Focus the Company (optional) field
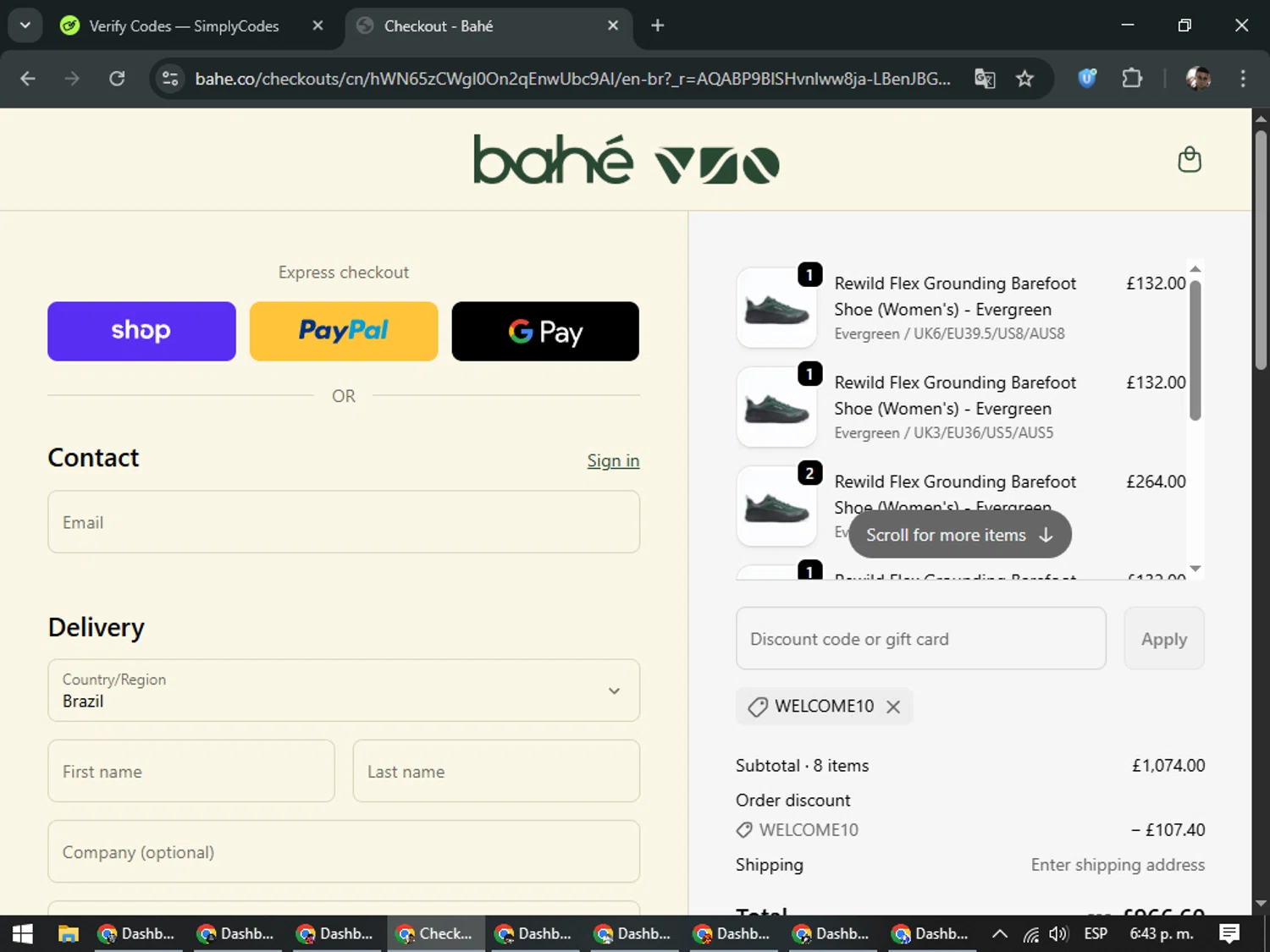This screenshot has width=1270, height=952. [x=344, y=851]
